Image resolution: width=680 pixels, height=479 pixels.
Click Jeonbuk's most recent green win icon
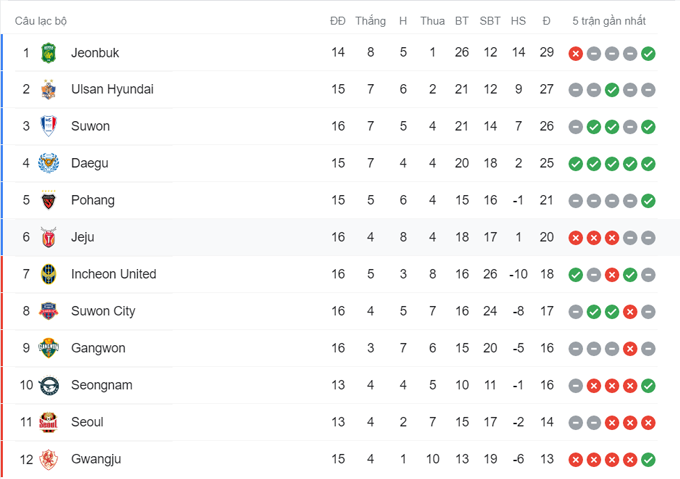coord(648,53)
